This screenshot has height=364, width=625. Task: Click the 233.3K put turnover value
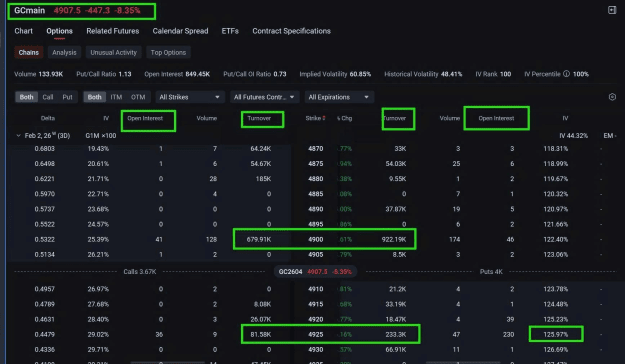[x=396, y=334]
